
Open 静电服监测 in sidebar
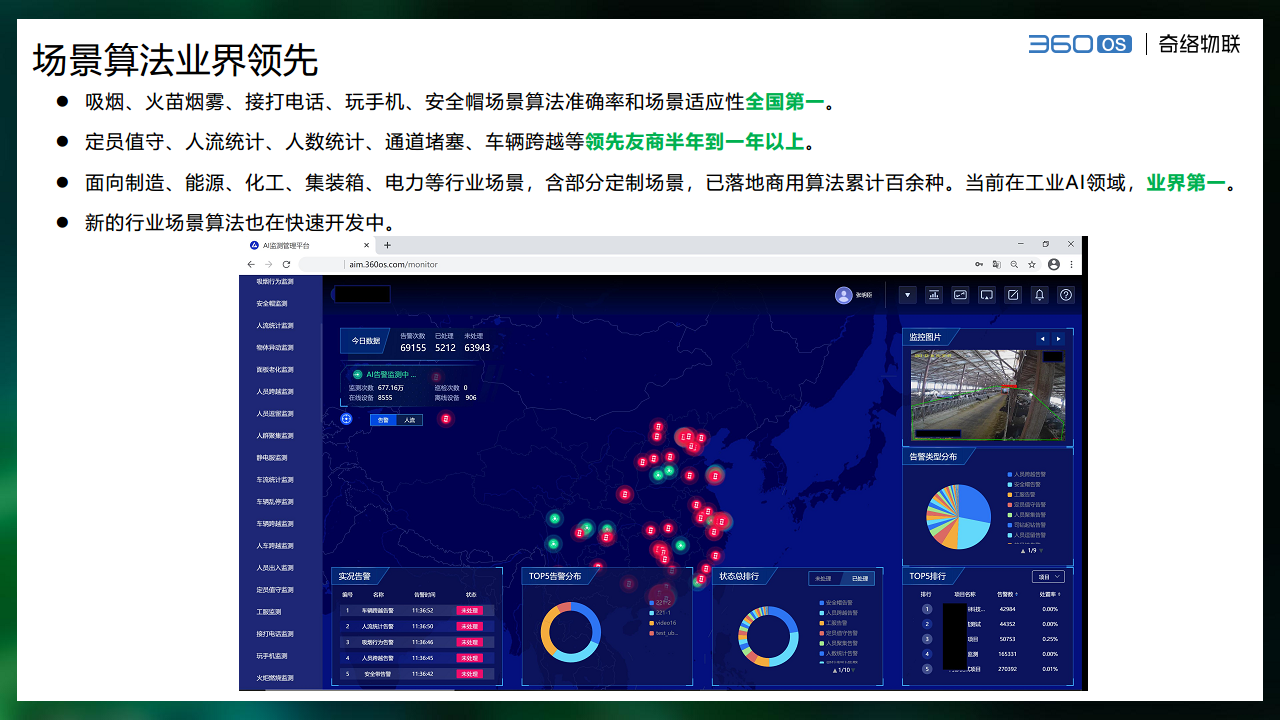[272, 457]
